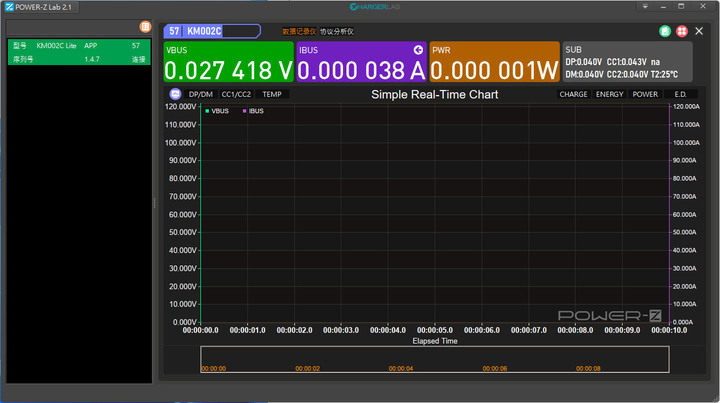Click the IBUS current readout value
The image size is (720, 403).
pos(361,71)
